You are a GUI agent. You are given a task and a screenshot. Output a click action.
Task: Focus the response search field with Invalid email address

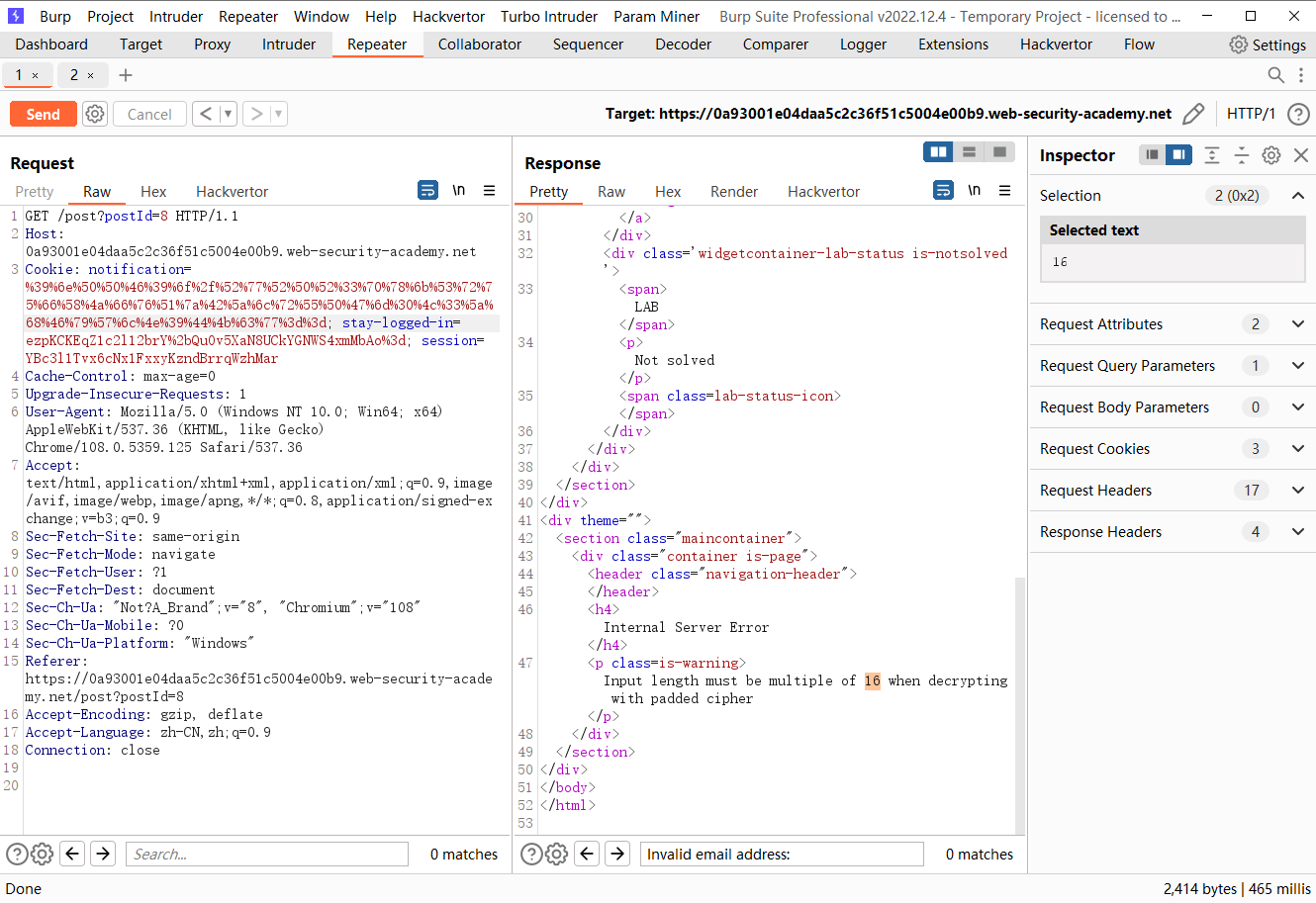782,854
